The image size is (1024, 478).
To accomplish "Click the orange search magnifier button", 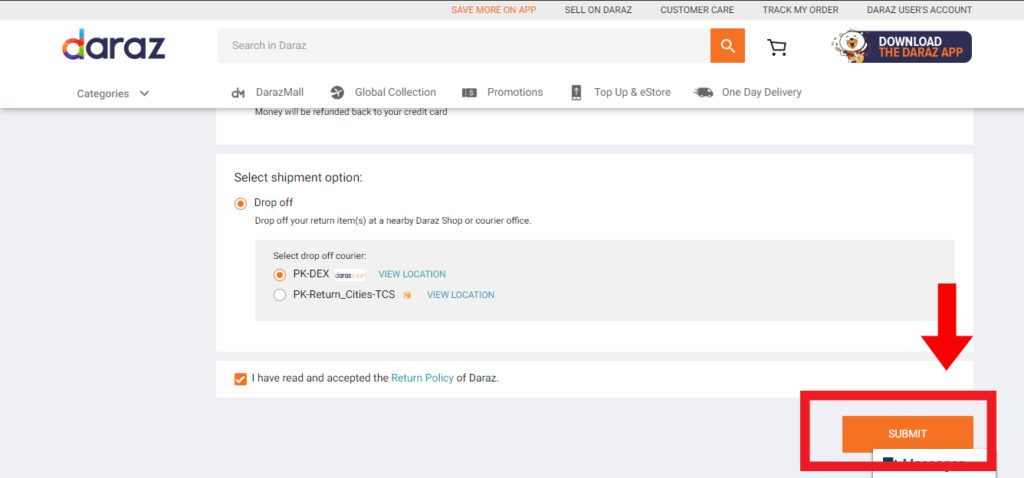I will 728,46.
